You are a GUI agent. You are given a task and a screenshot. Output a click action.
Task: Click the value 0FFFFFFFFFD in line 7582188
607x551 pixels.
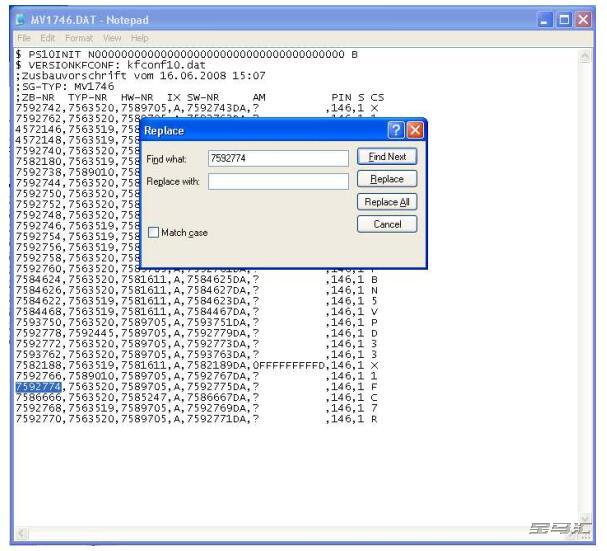(x=289, y=365)
